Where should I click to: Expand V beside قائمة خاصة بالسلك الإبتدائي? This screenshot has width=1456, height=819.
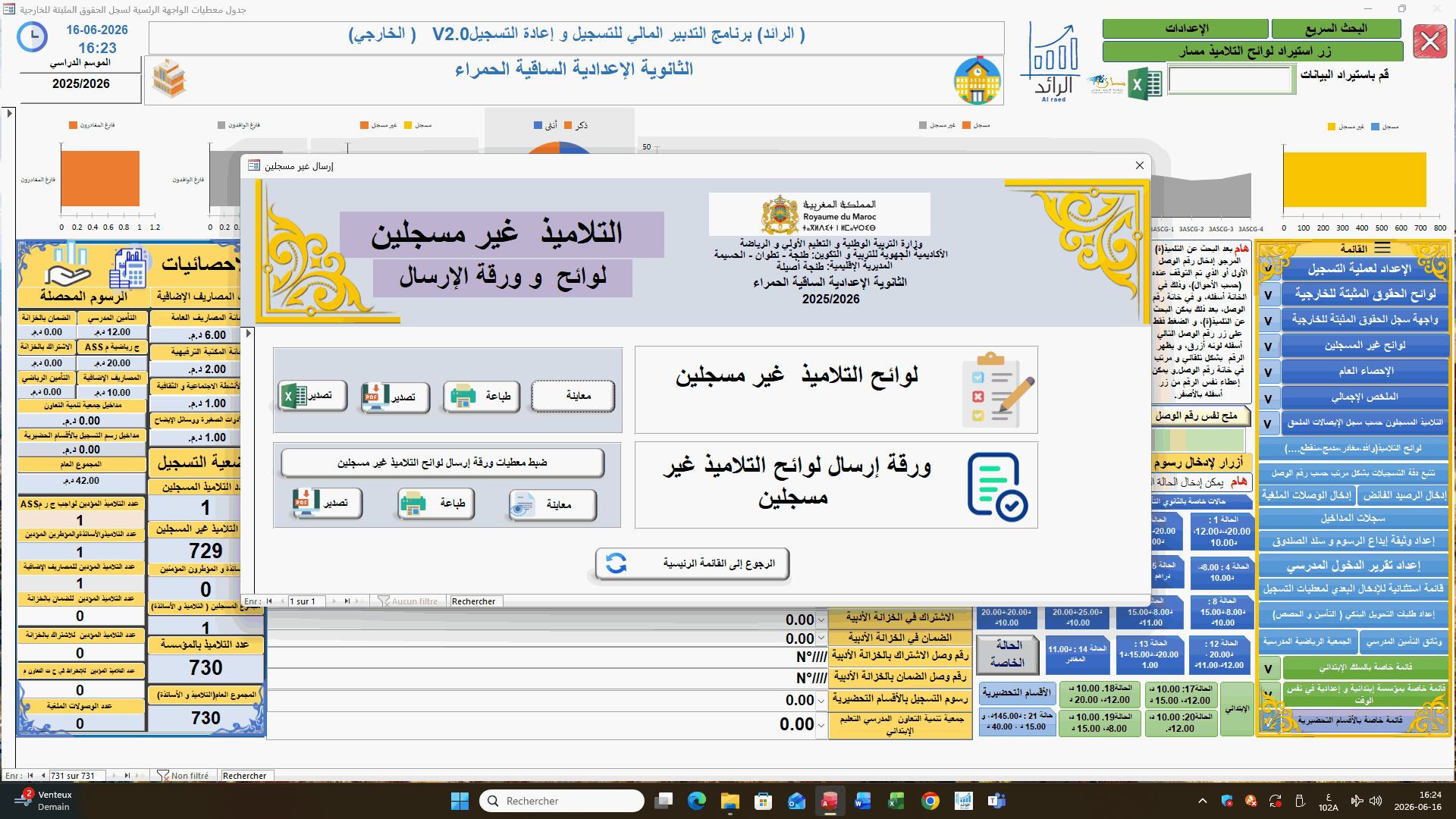pos(1268,668)
